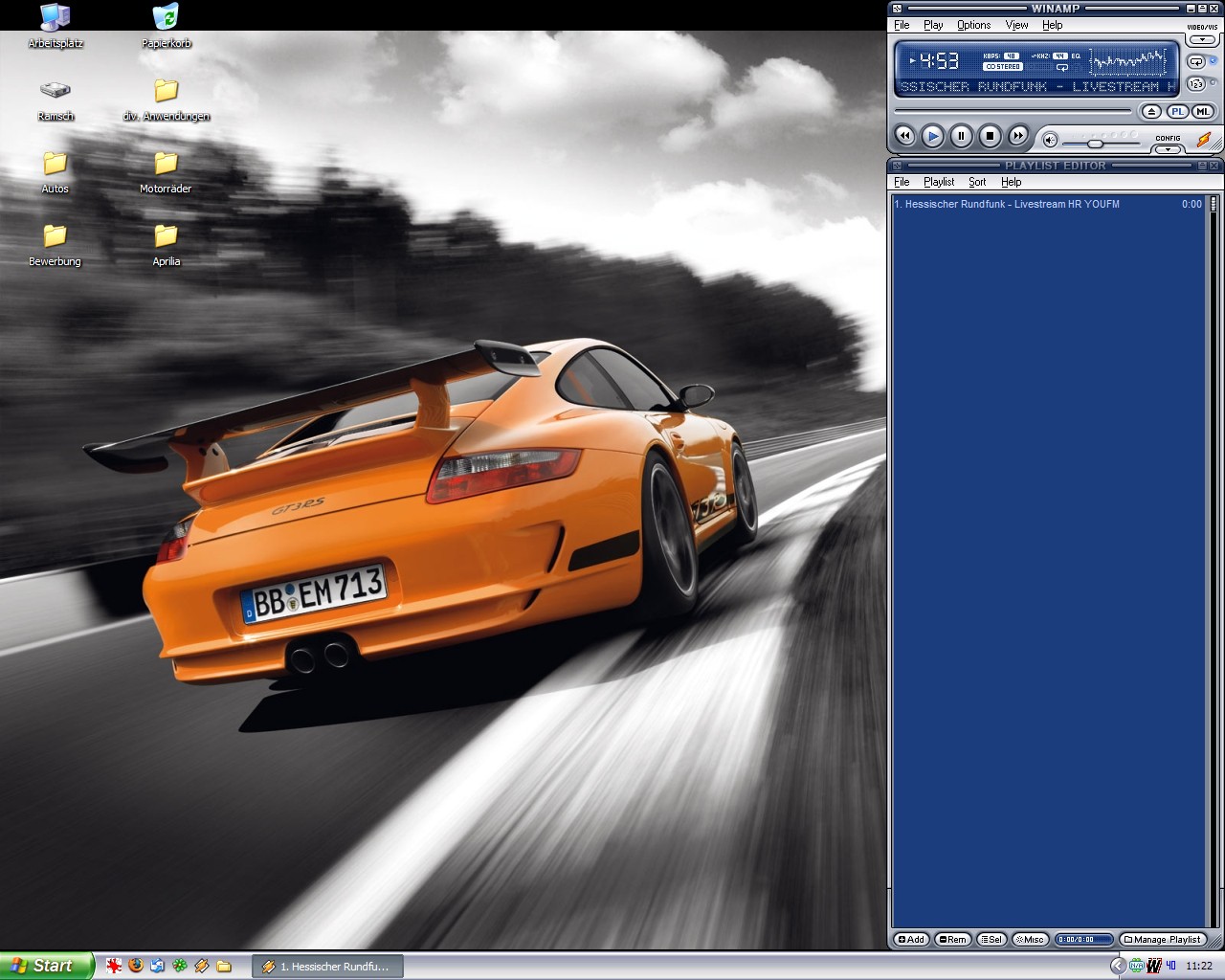This screenshot has width=1225, height=980.
Task: Select the Hessischer Rundfunk playlist entry
Action: tap(1048, 204)
